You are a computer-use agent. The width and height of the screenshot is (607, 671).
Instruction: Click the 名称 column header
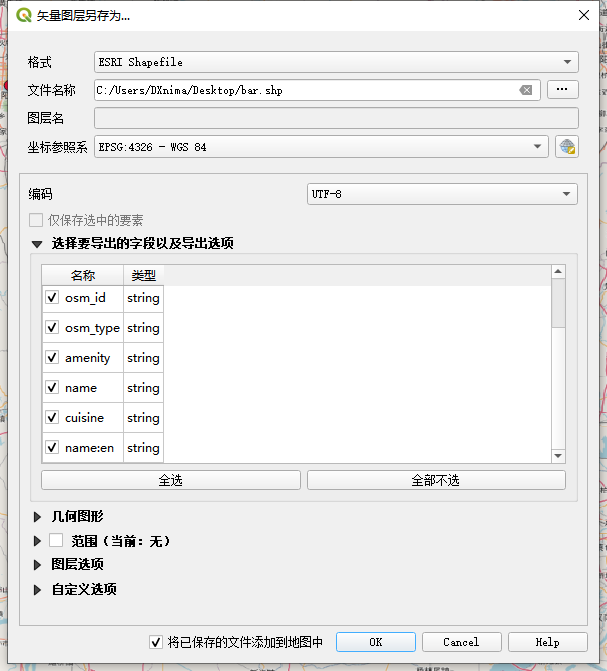(83, 275)
